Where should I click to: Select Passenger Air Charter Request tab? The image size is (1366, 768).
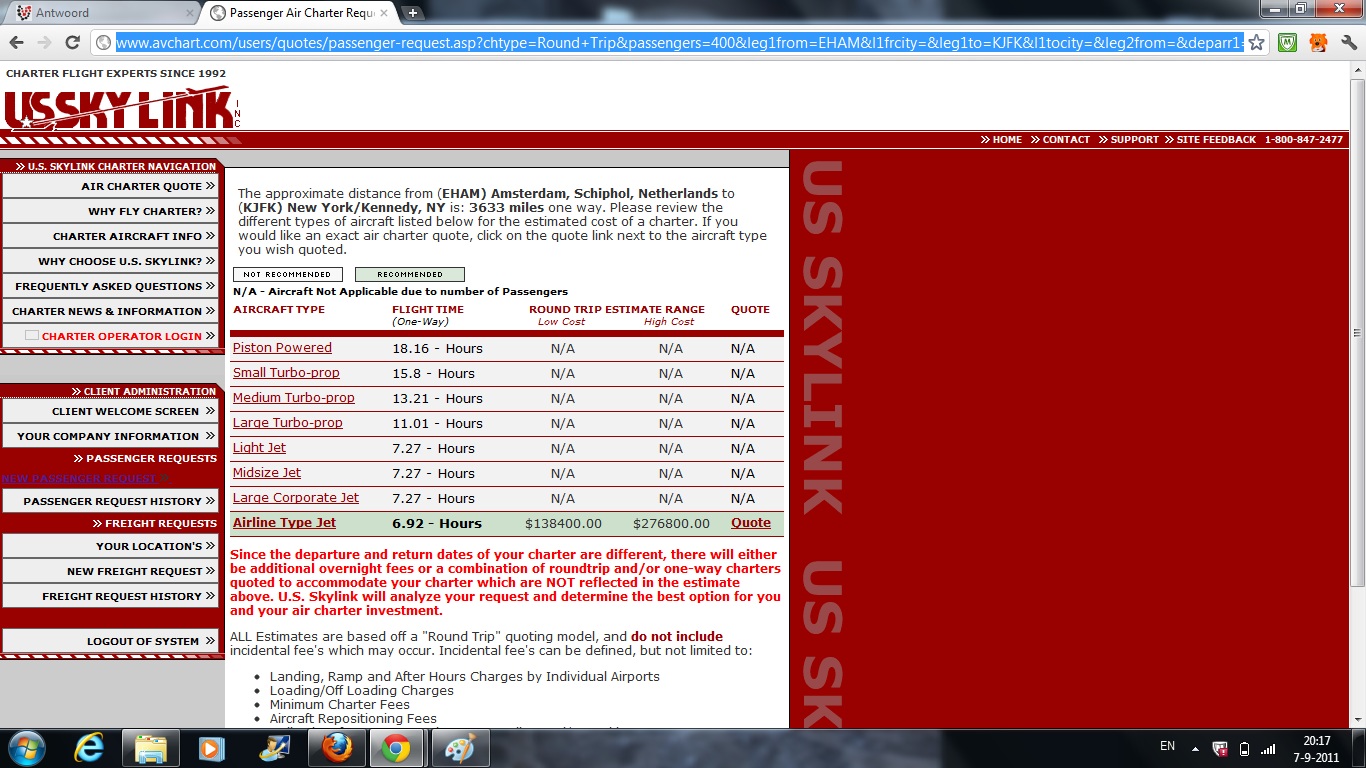click(300, 13)
